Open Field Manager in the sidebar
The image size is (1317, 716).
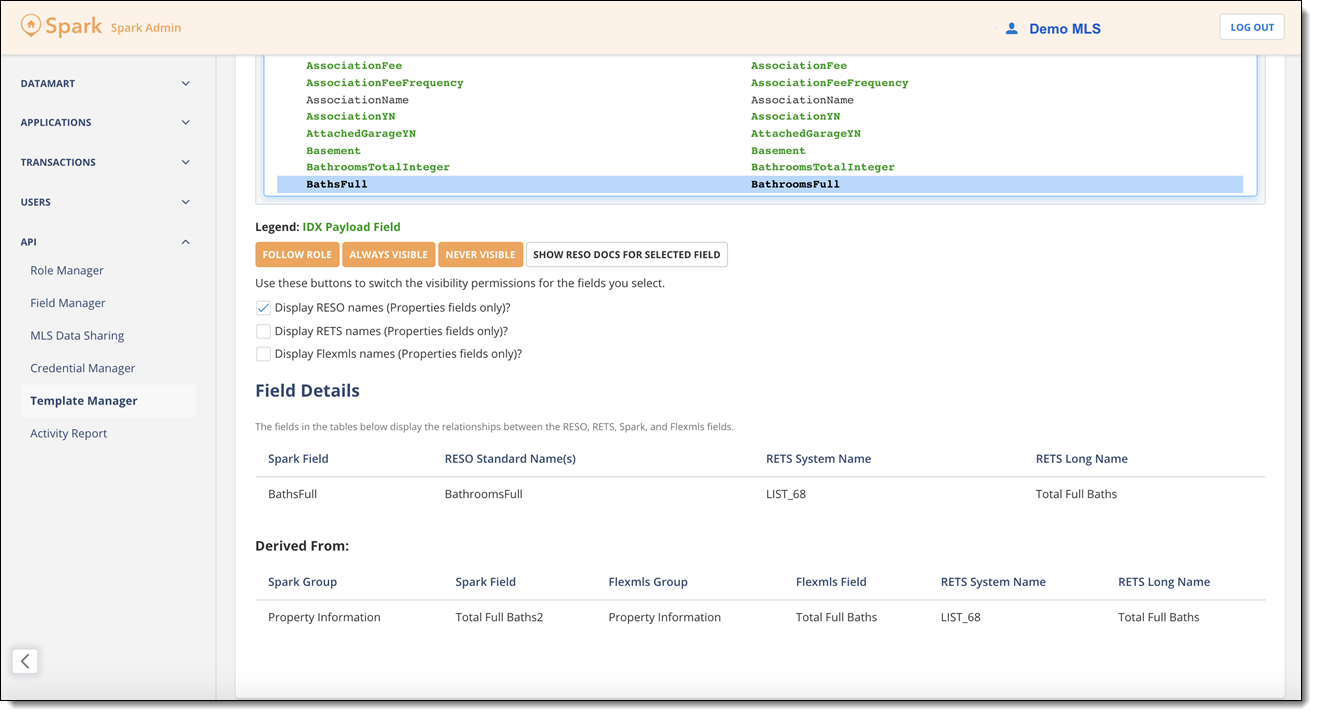(x=68, y=303)
